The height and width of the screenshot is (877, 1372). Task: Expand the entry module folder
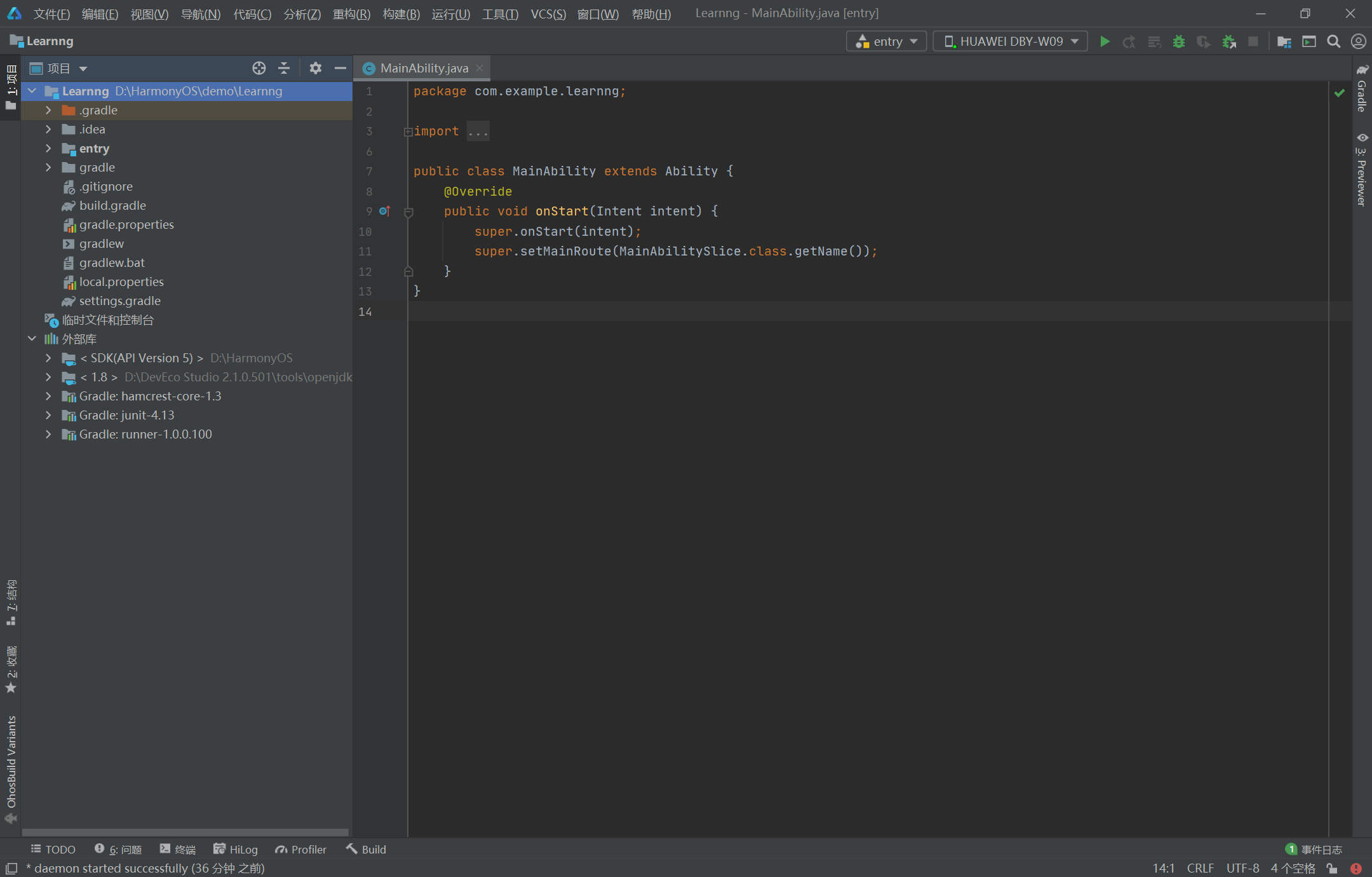pyautogui.click(x=48, y=148)
